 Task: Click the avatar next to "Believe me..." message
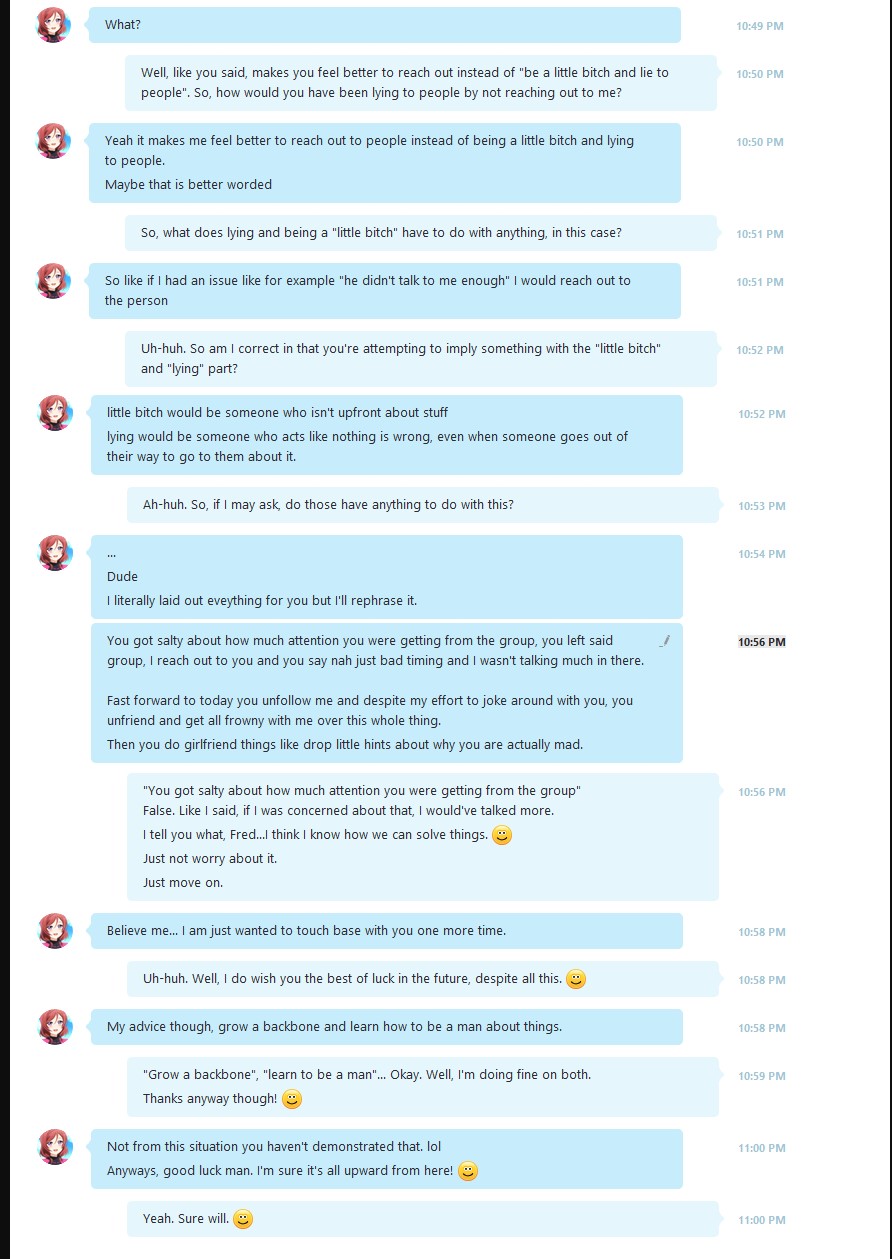pos(55,931)
